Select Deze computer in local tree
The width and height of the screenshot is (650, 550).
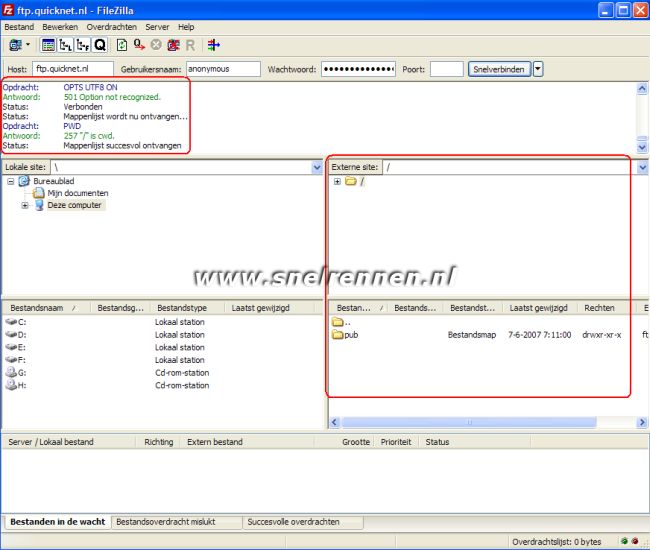(75, 205)
